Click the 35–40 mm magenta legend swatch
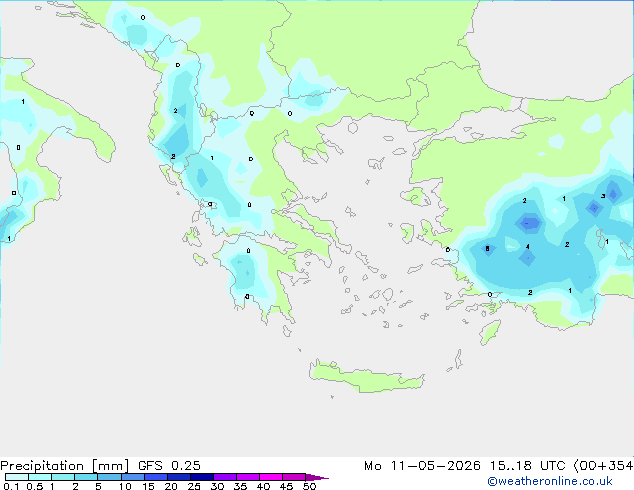This screenshot has width=634, height=490. pos(248,477)
